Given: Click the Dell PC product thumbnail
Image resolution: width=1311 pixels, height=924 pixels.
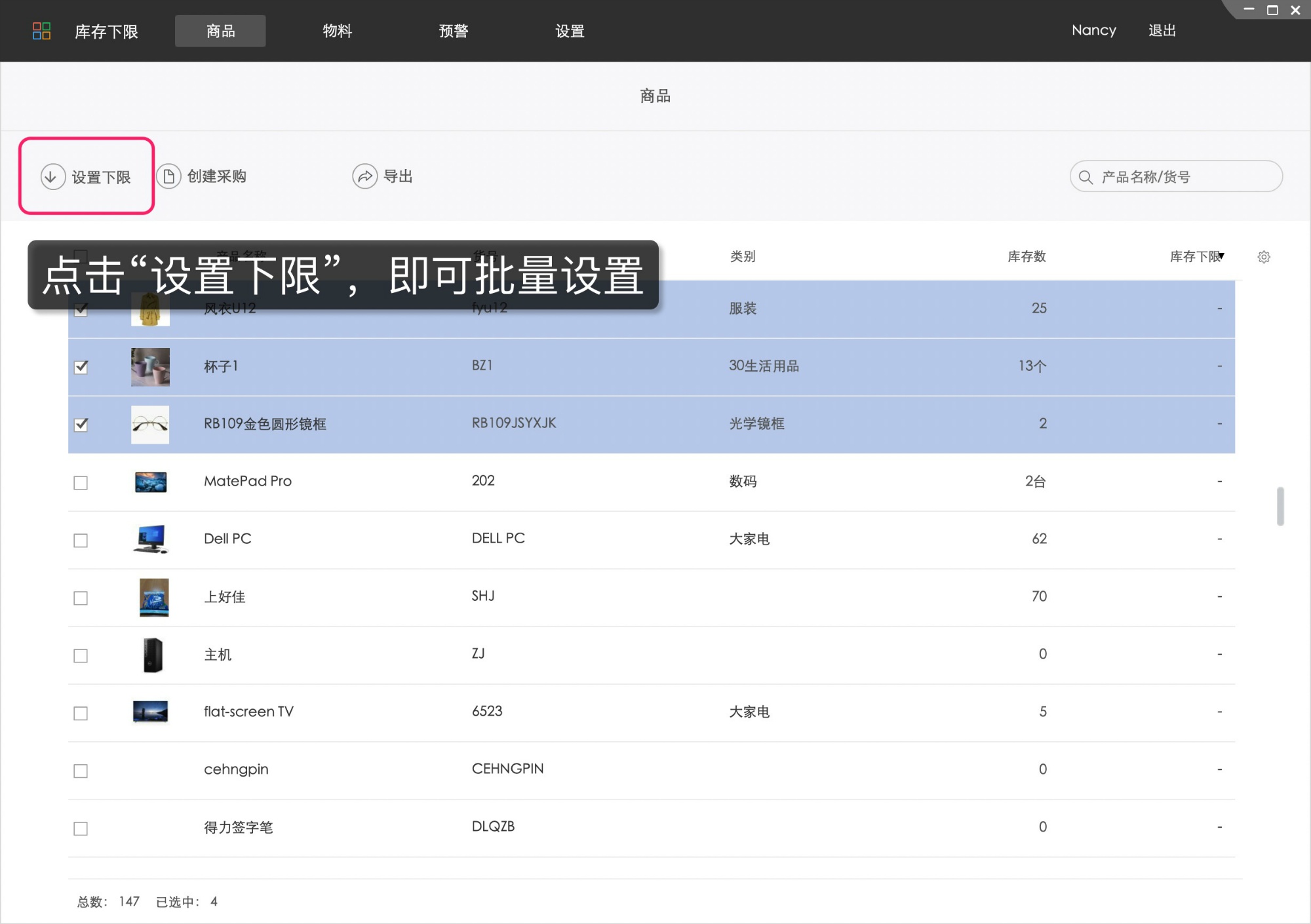Looking at the screenshot, I should [x=150, y=539].
